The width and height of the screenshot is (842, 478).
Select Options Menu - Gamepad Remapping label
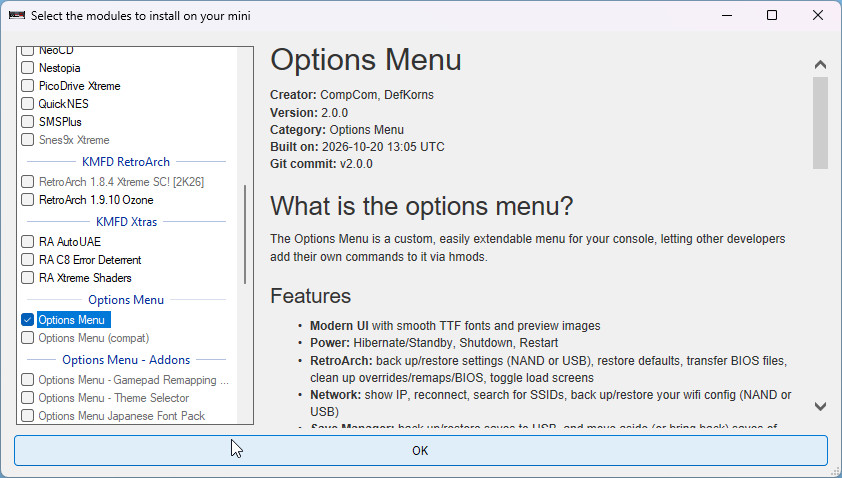134,380
